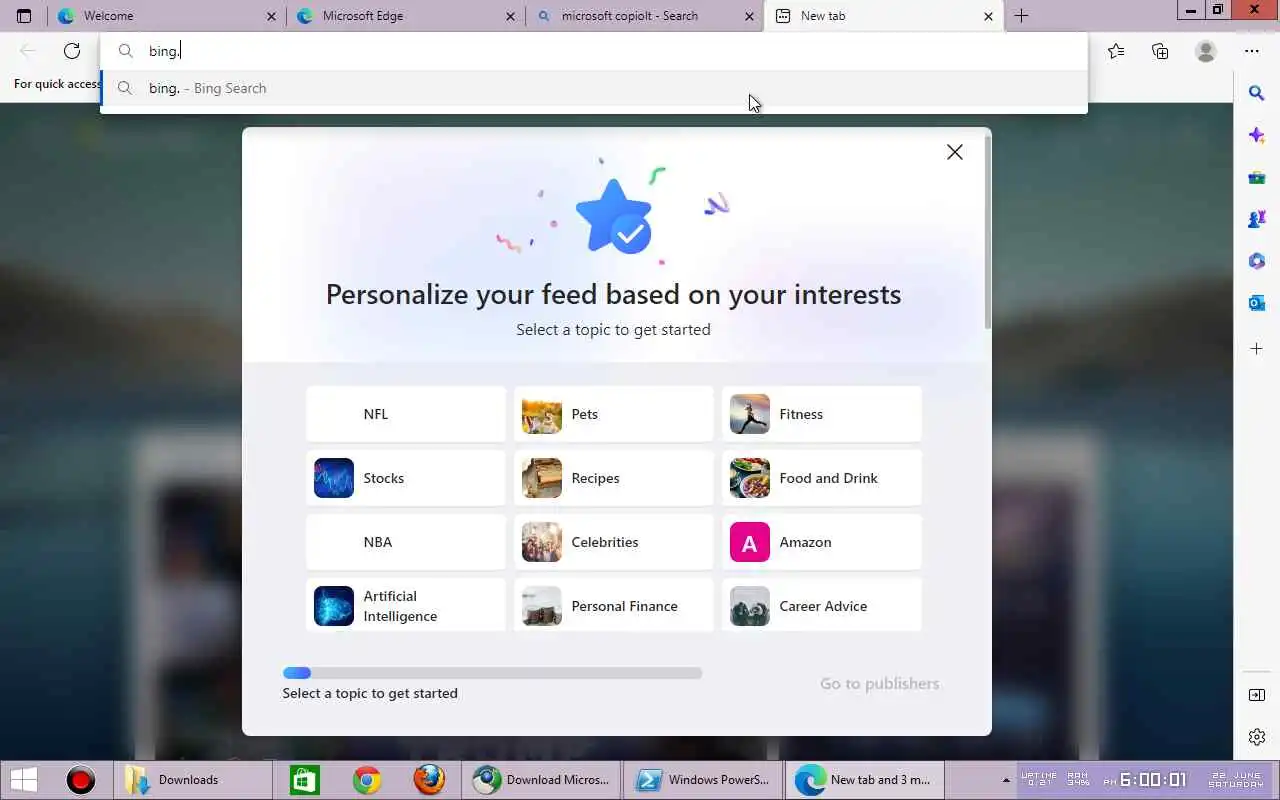The image size is (1280, 800).
Task: Select the NBA topic
Action: coord(406,542)
